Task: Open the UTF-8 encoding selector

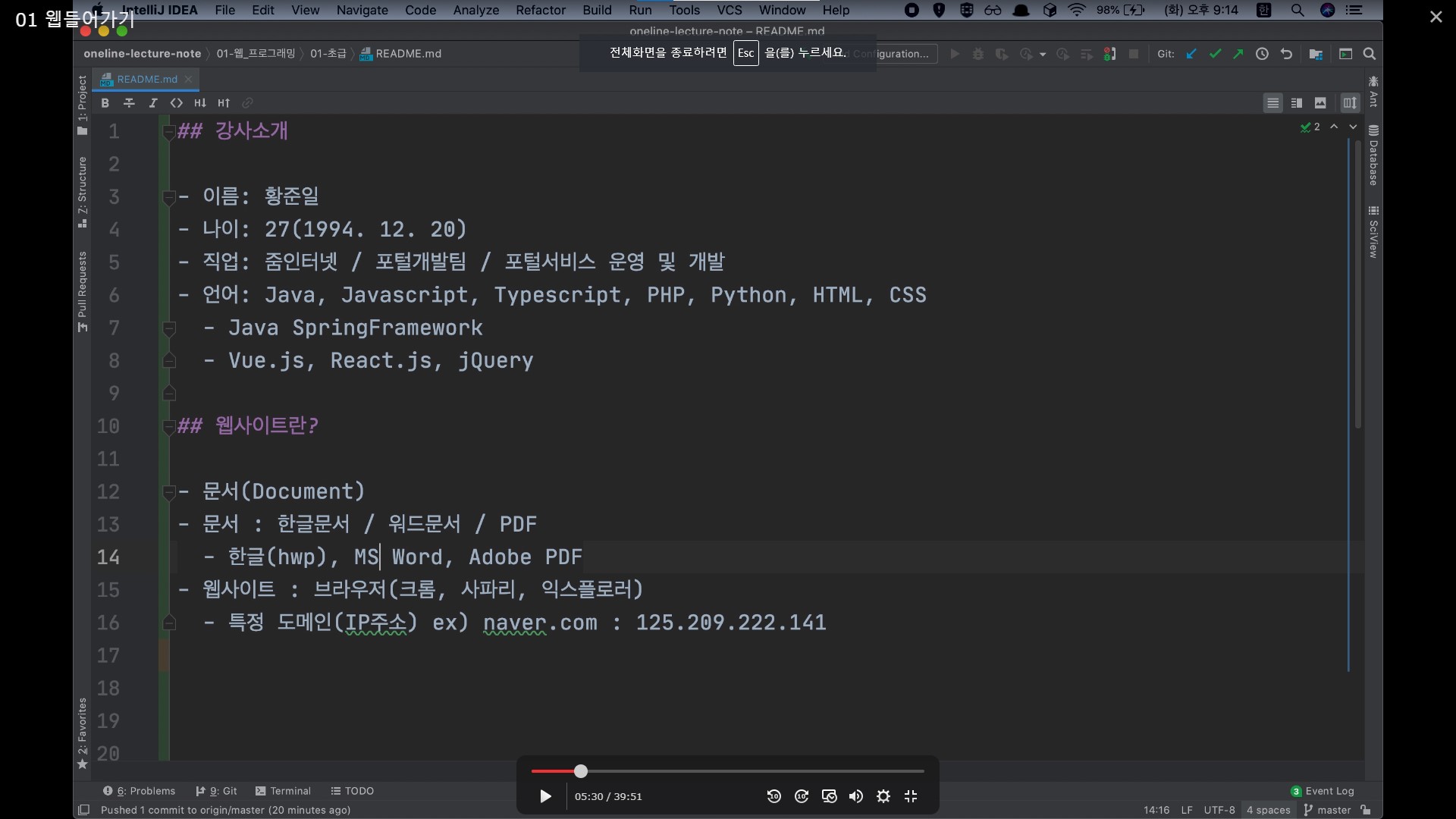Action: (x=1219, y=810)
